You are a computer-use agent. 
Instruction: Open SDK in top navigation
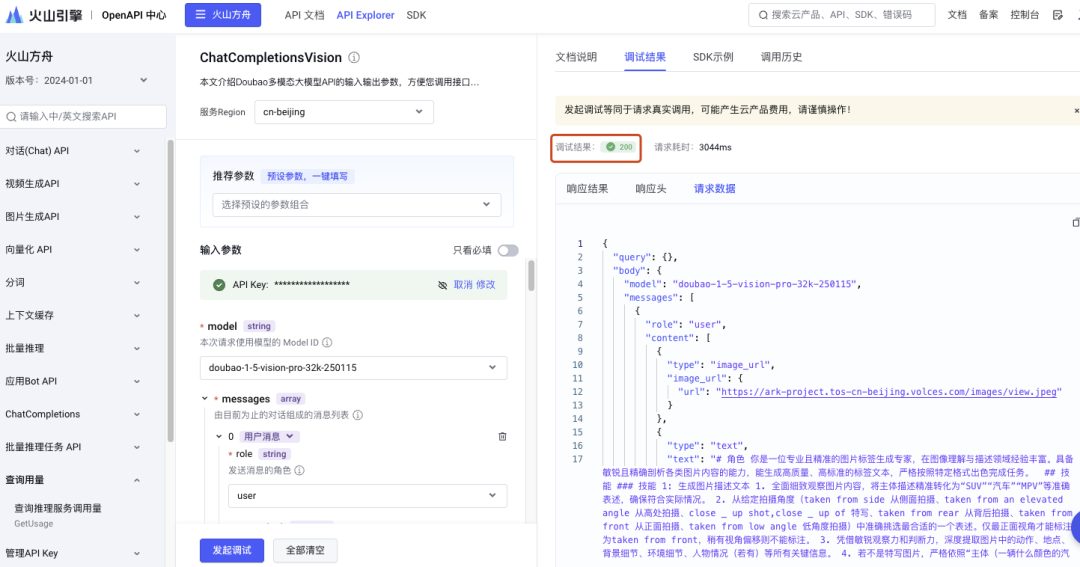click(417, 15)
